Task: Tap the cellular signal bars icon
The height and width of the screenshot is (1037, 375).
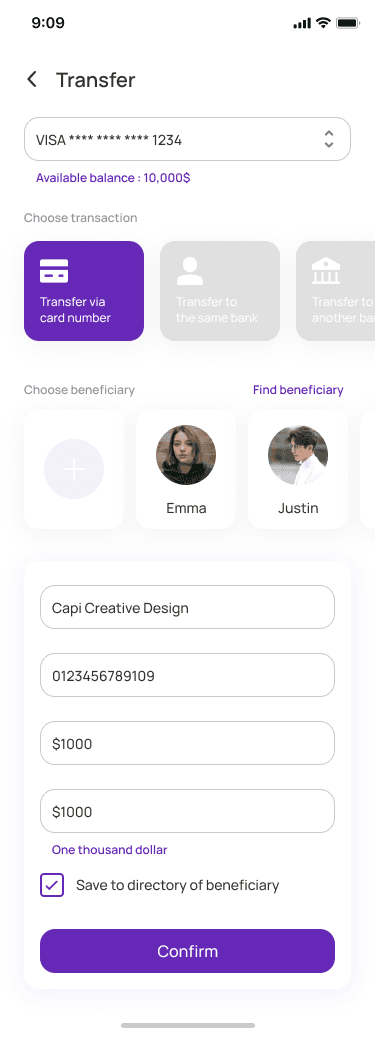Action: [x=302, y=23]
